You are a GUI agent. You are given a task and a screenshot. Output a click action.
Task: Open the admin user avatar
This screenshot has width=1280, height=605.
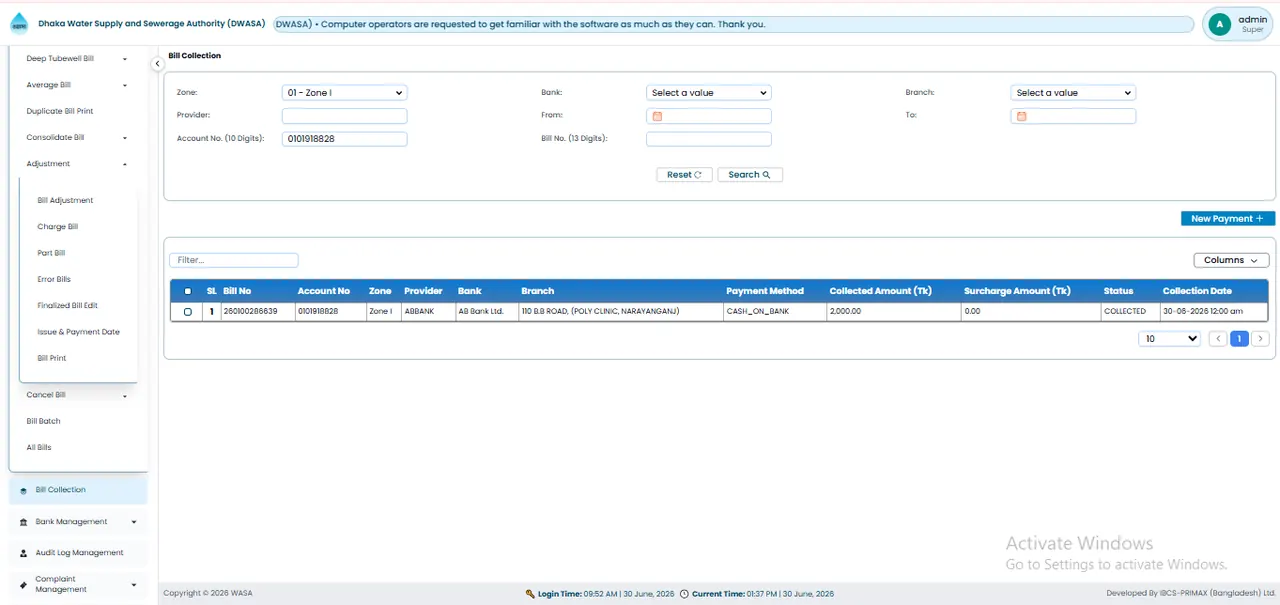pyautogui.click(x=1218, y=24)
